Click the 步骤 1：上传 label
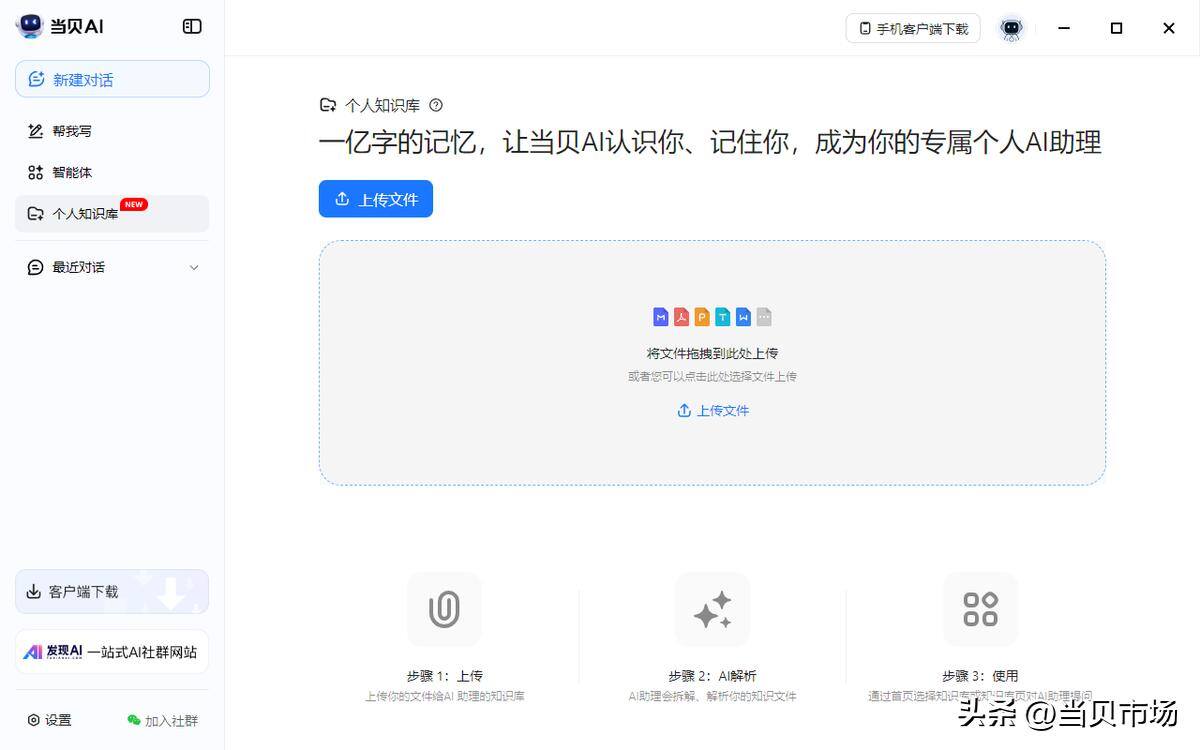 444,676
